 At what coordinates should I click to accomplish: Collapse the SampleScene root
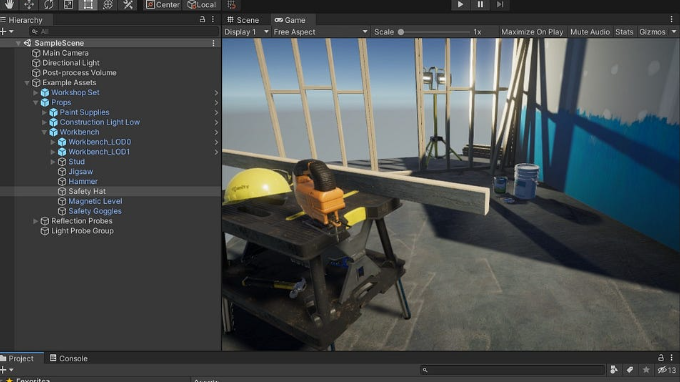18,43
